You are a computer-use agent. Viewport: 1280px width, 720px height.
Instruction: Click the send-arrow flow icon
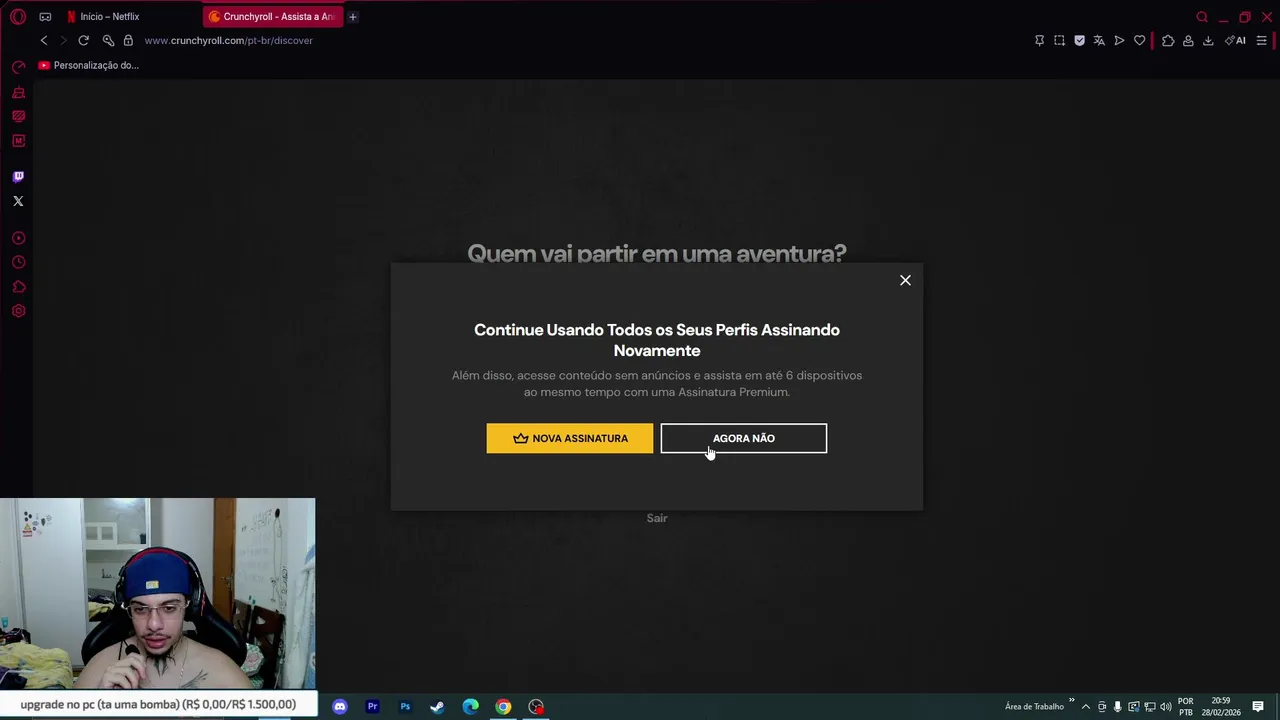1119,40
